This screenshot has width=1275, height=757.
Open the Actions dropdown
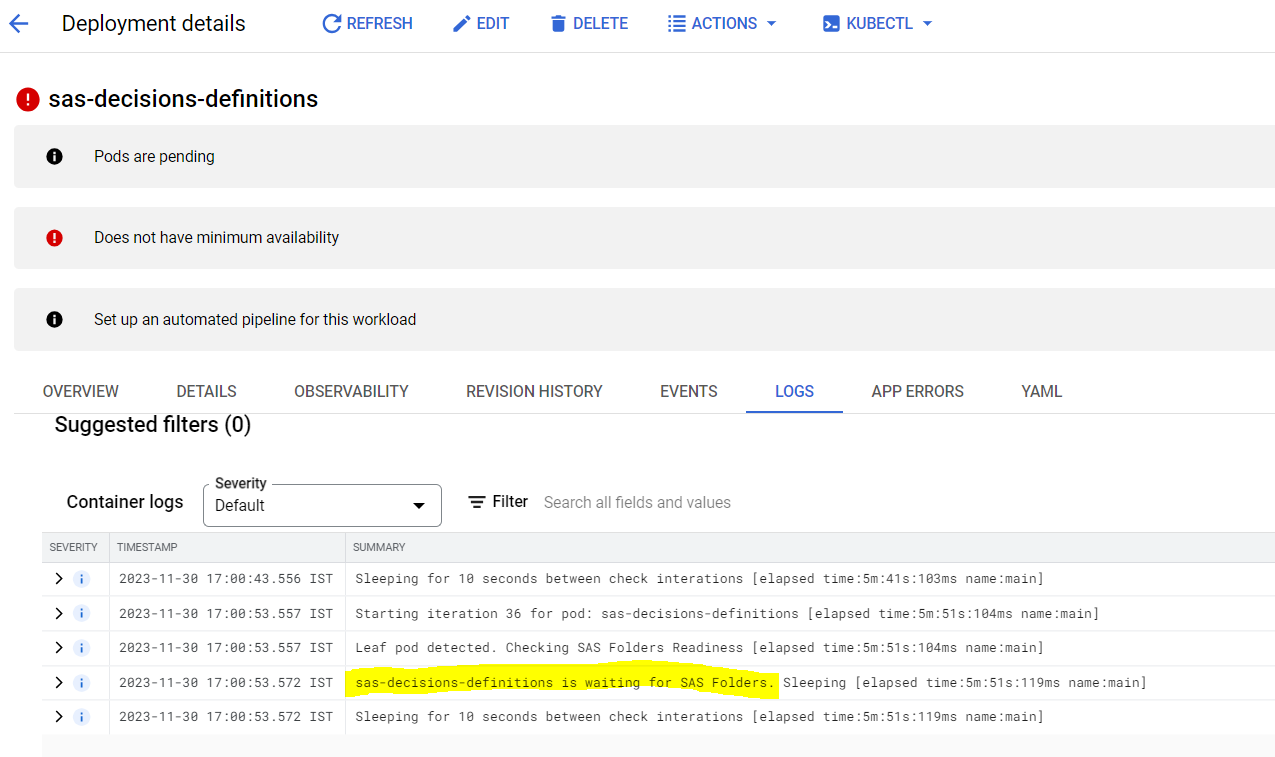(721, 23)
